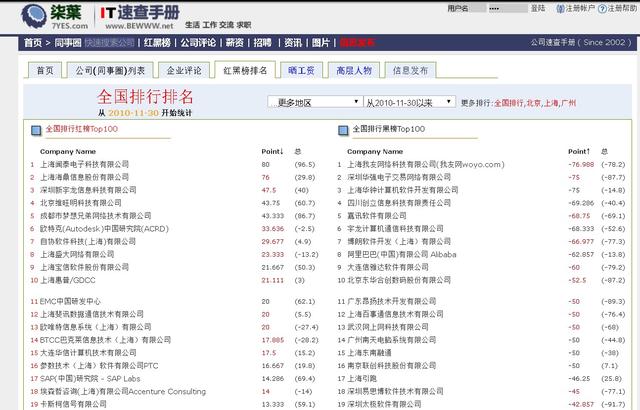Viewport: 640px width, 410px height.
Task: Click the password input field
Action: pos(508,8)
